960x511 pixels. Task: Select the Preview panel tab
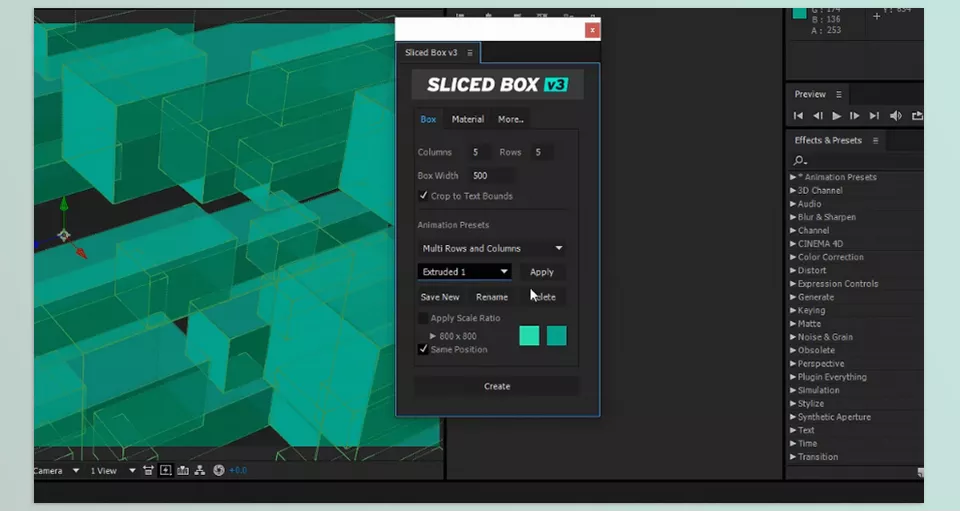[810, 94]
